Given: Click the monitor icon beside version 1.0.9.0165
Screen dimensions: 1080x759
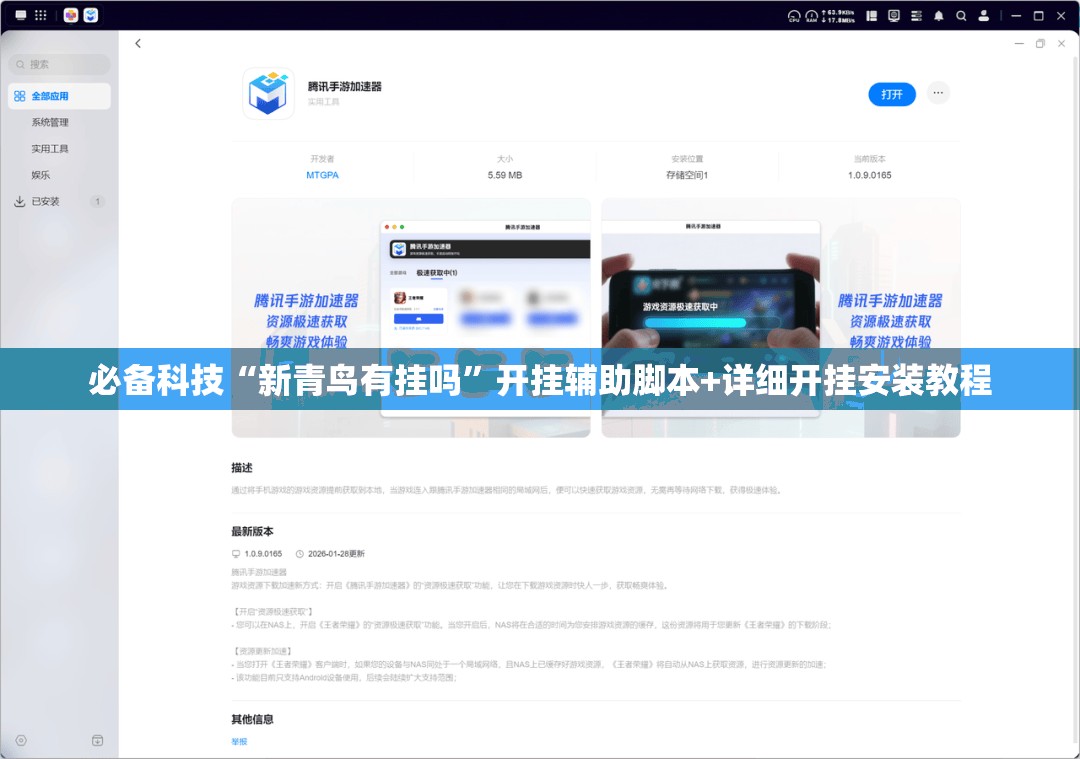Looking at the screenshot, I should (236, 554).
